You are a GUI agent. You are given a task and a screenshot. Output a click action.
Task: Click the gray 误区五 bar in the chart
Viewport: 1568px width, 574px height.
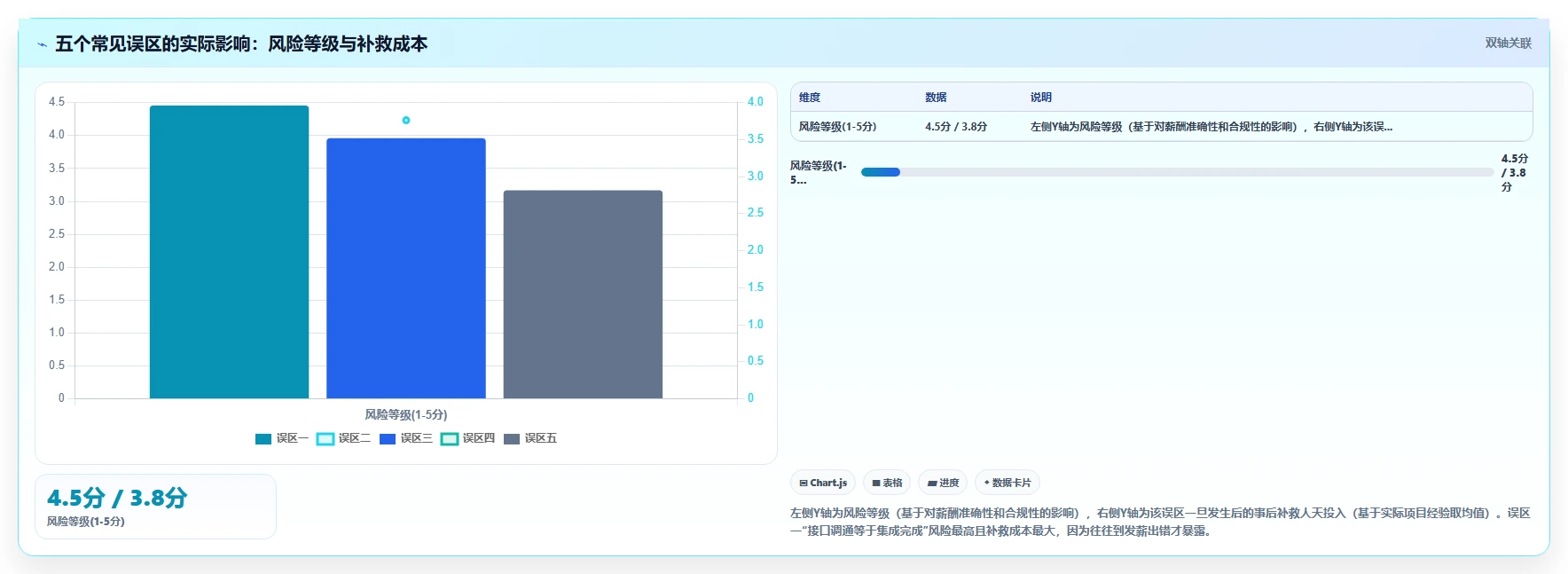click(583, 295)
